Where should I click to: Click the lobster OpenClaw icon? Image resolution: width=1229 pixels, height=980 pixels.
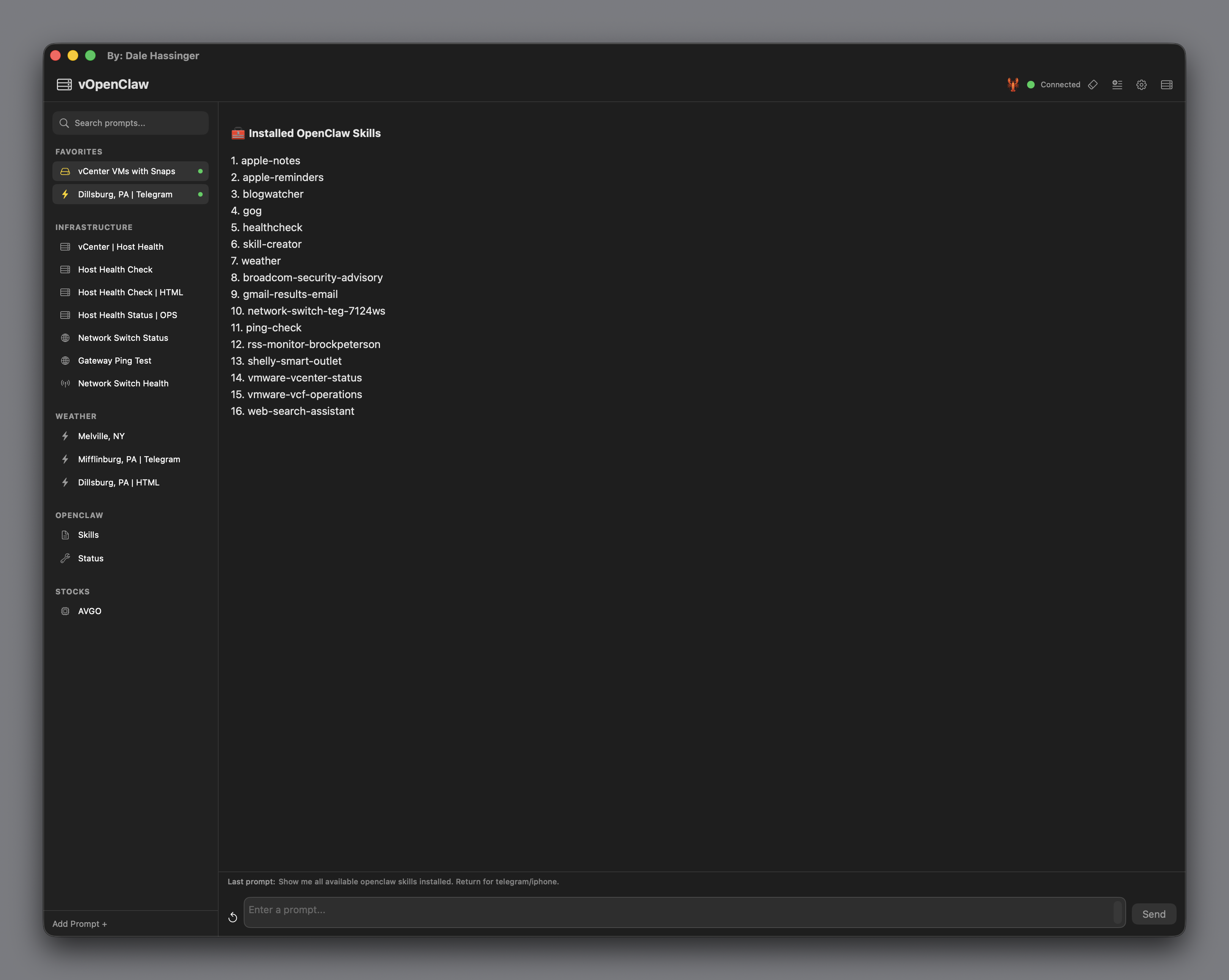pyautogui.click(x=1012, y=84)
